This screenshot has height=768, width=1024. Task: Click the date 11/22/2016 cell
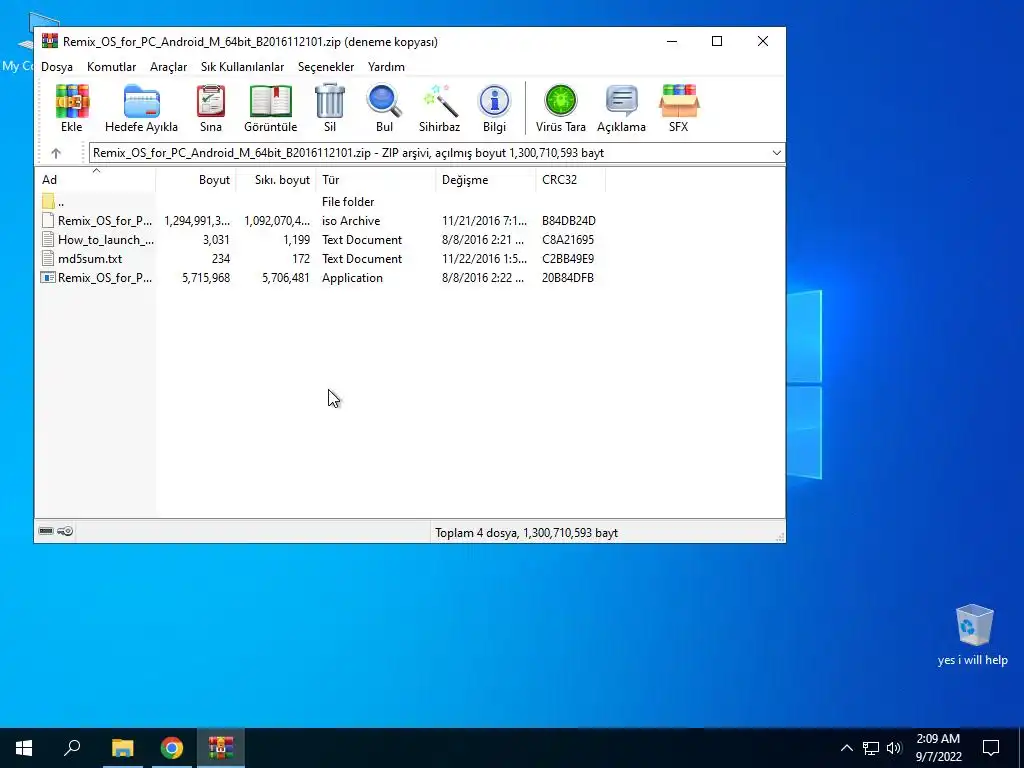pos(484,259)
